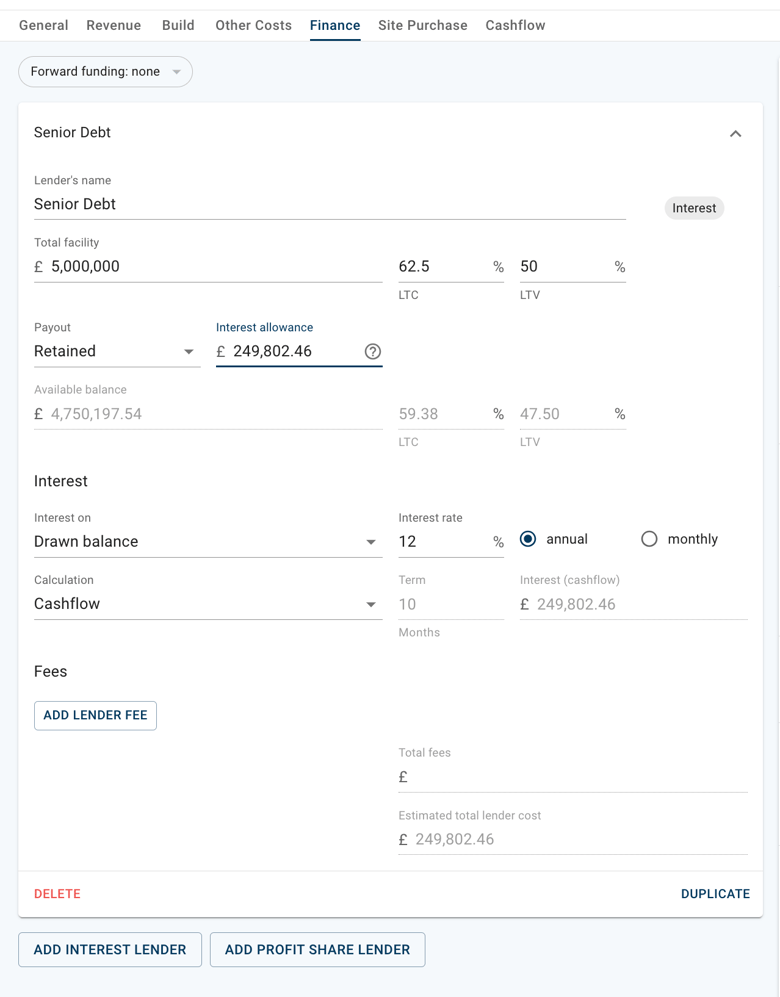Open the Payout dropdown showing Retained
The height and width of the screenshot is (997, 780).
tap(117, 351)
